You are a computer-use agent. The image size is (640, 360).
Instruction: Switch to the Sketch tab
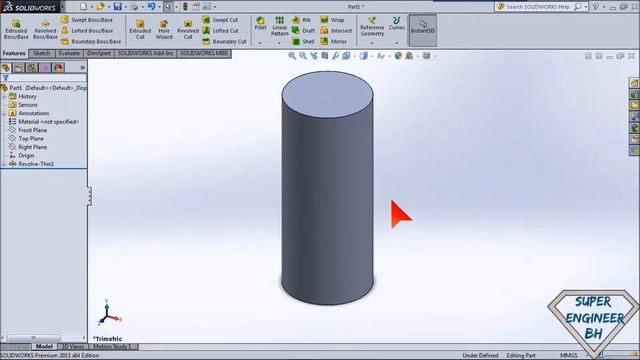click(42, 53)
